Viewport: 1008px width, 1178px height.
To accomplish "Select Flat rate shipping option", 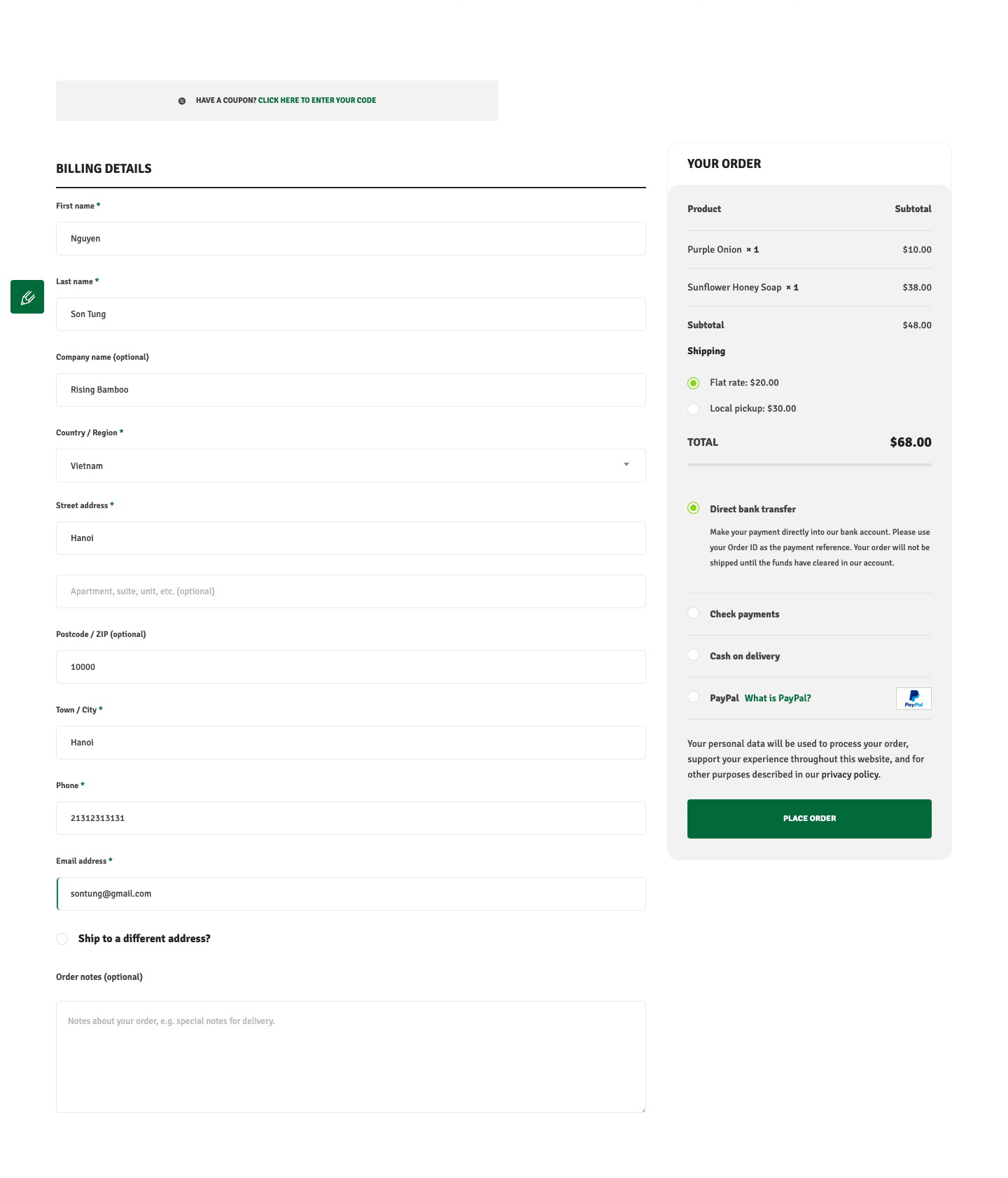I will tap(694, 383).
